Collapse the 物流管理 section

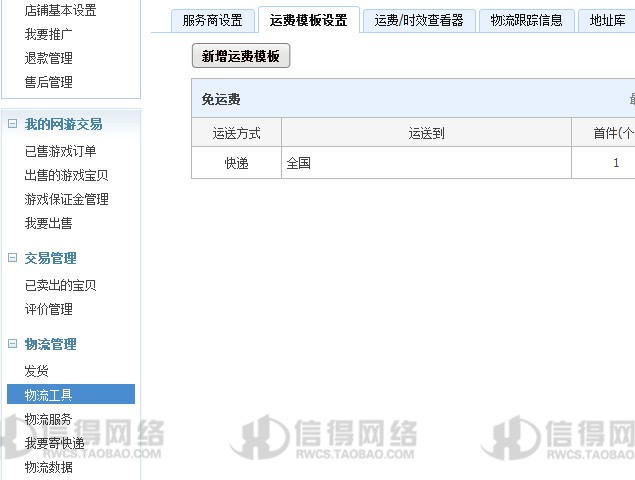click(13, 344)
